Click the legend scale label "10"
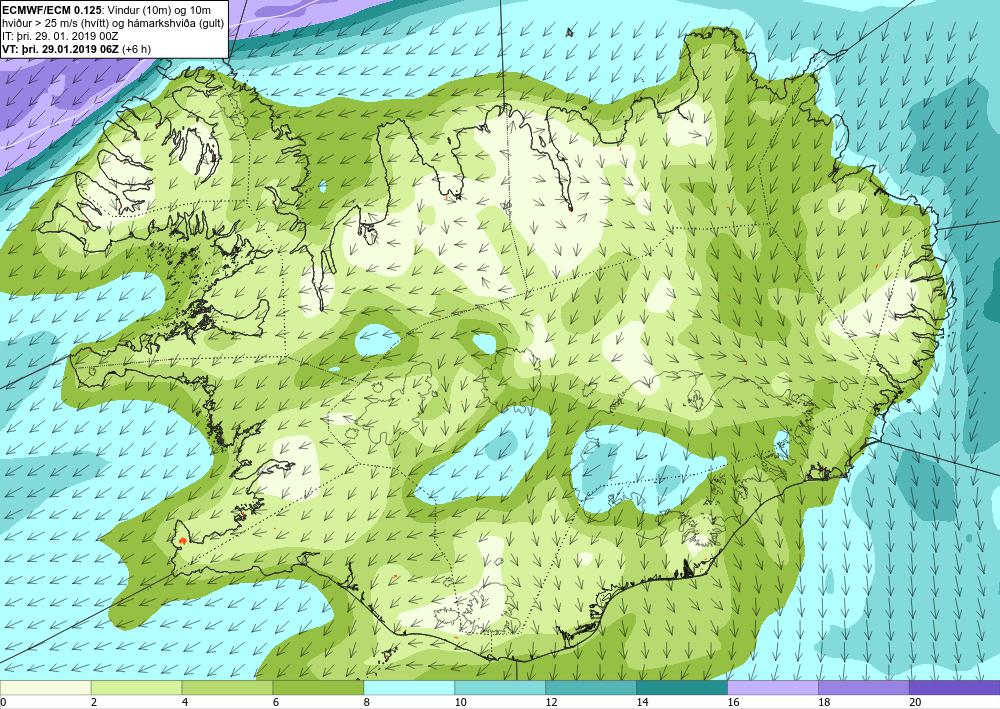This screenshot has height=709, width=1000. (x=460, y=703)
